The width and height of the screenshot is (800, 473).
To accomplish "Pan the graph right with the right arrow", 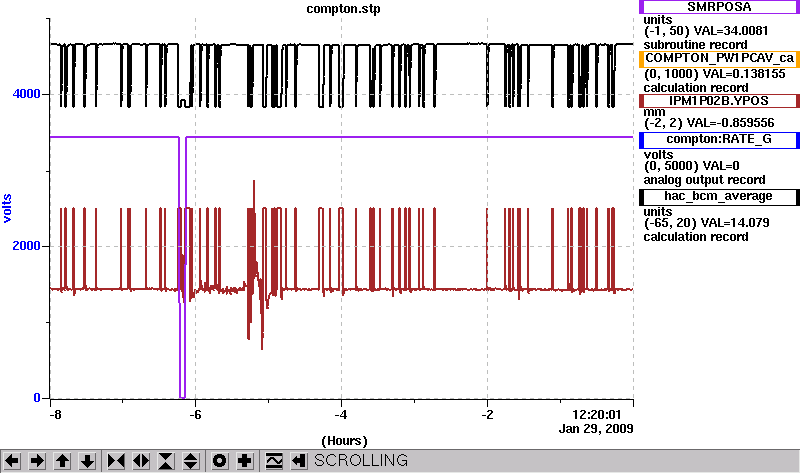I will coord(37,461).
